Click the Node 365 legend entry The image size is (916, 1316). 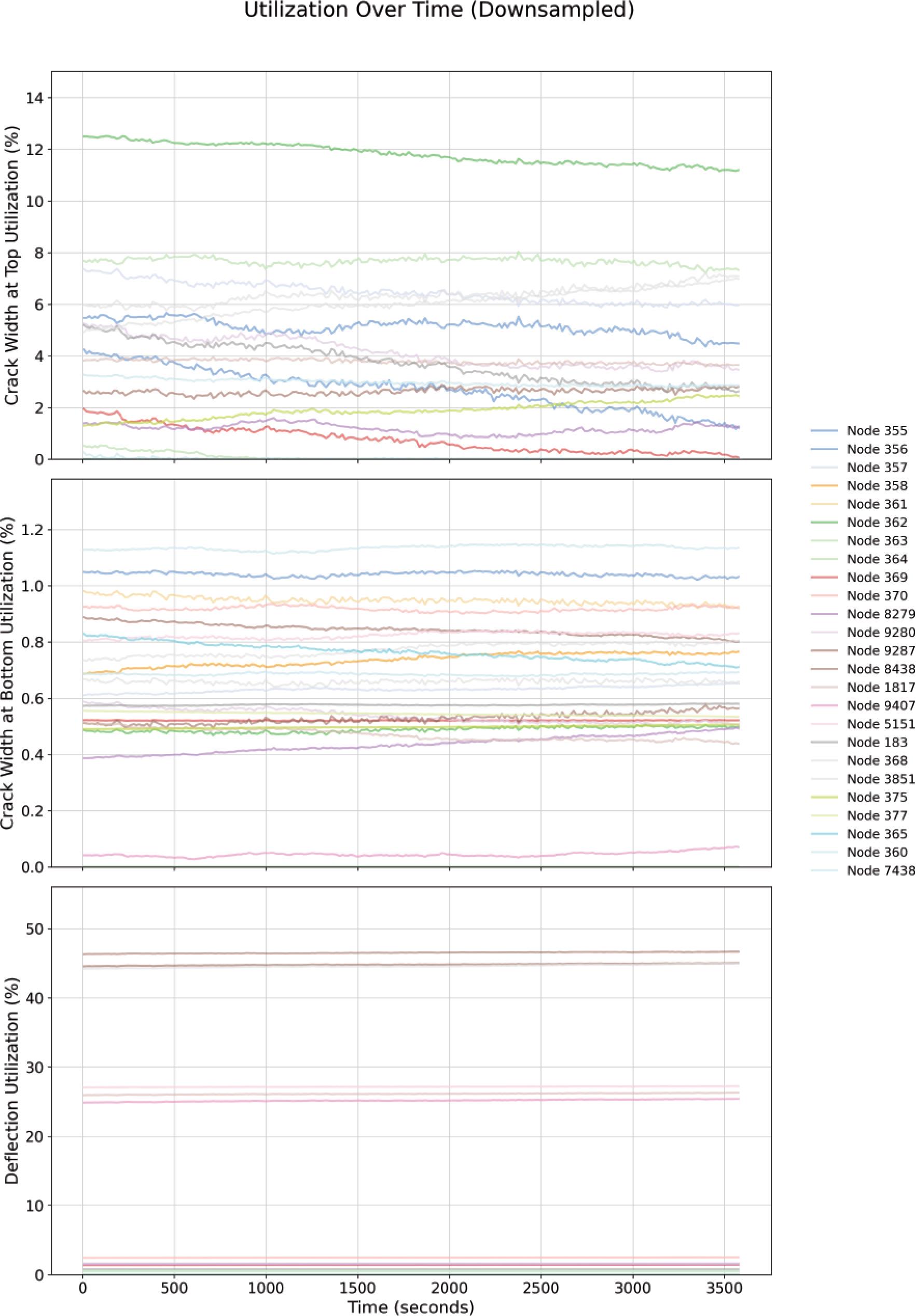[x=877, y=834]
